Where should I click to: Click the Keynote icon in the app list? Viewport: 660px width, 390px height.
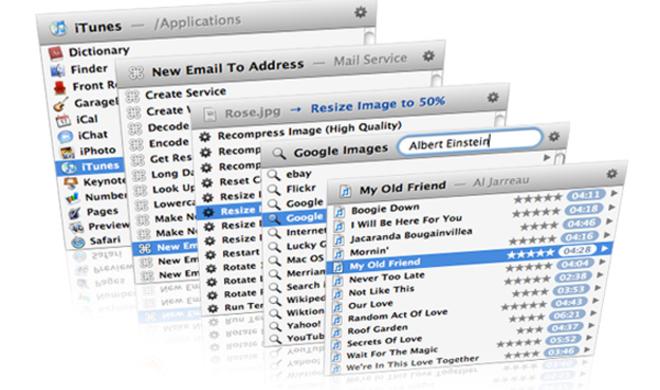(71, 183)
